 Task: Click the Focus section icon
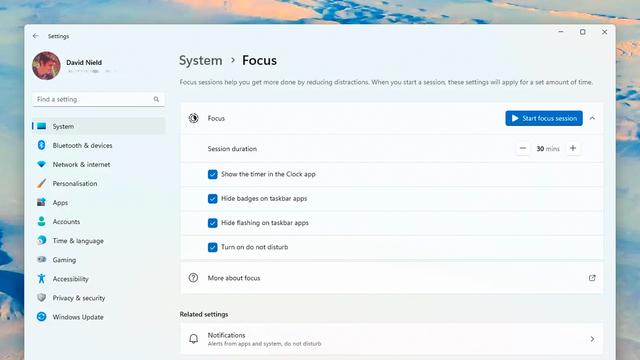[x=193, y=118]
